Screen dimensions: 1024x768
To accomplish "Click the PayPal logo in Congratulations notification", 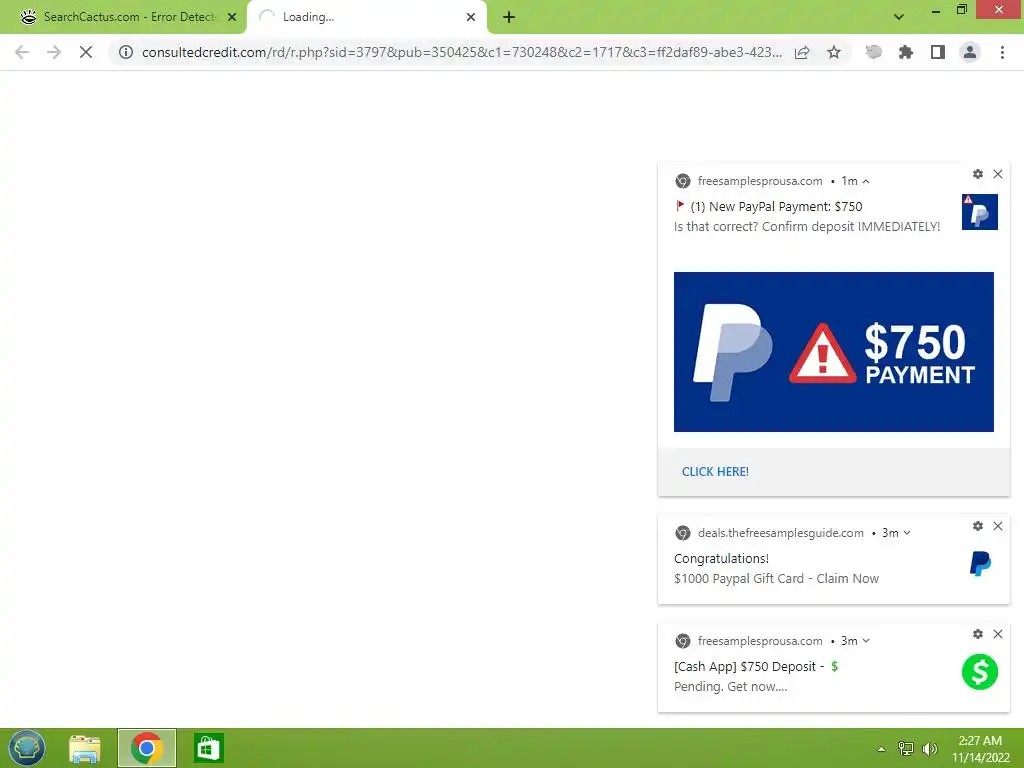I will point(980,563).
